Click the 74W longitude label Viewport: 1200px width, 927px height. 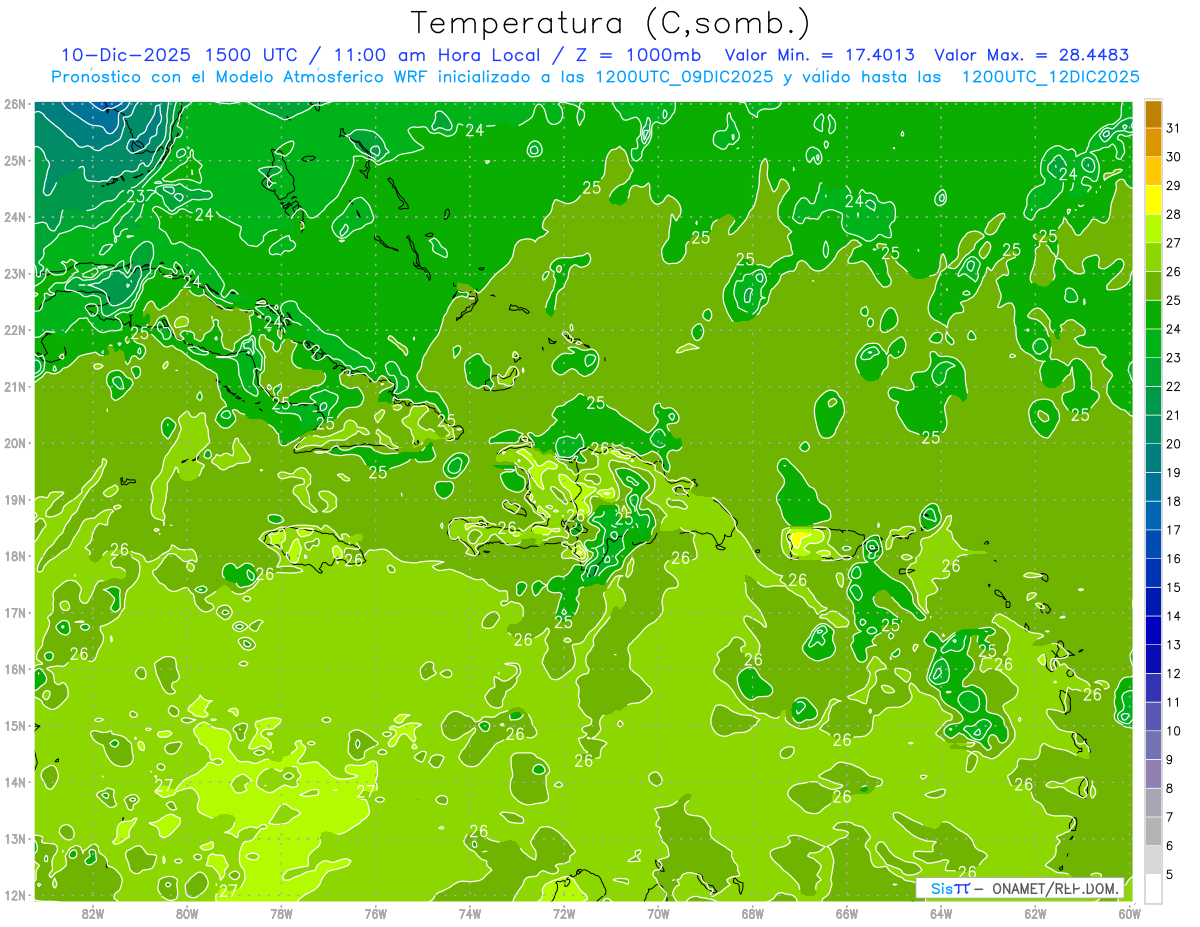click(x=469, y=913)
